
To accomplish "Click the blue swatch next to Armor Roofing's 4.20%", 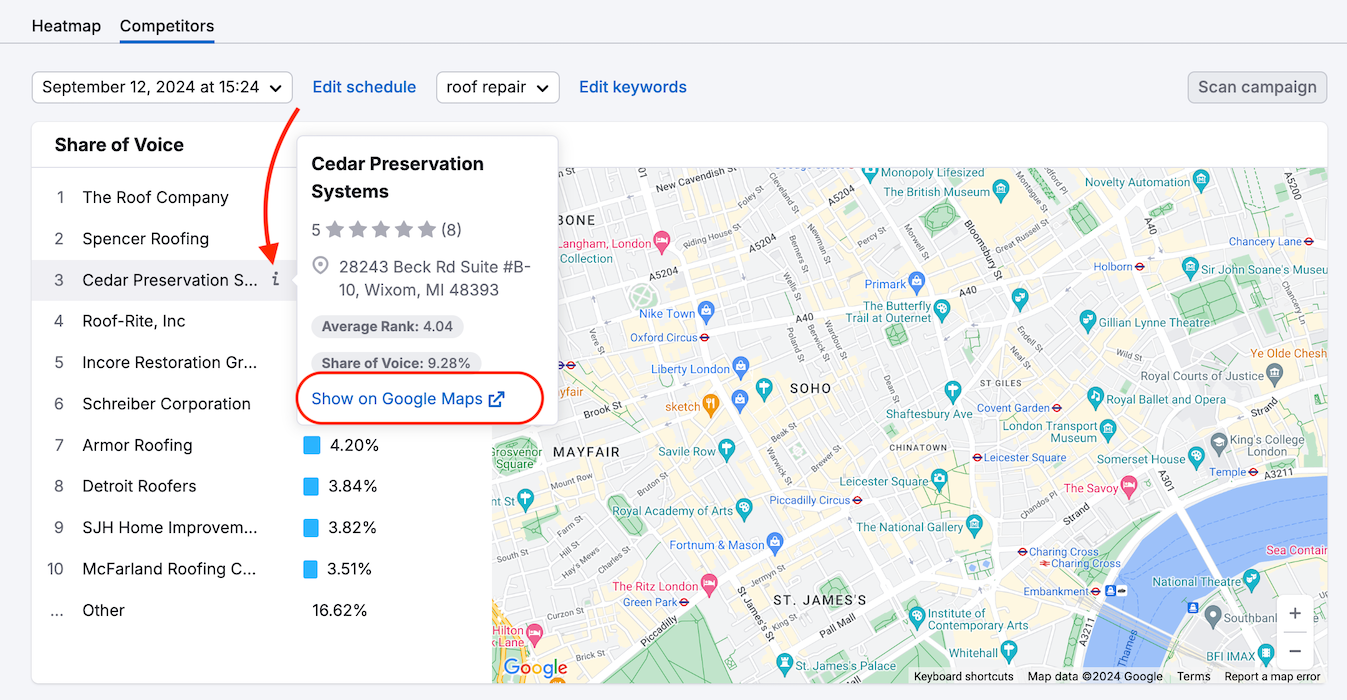I will pyautogui.click(x=311, y=445).
